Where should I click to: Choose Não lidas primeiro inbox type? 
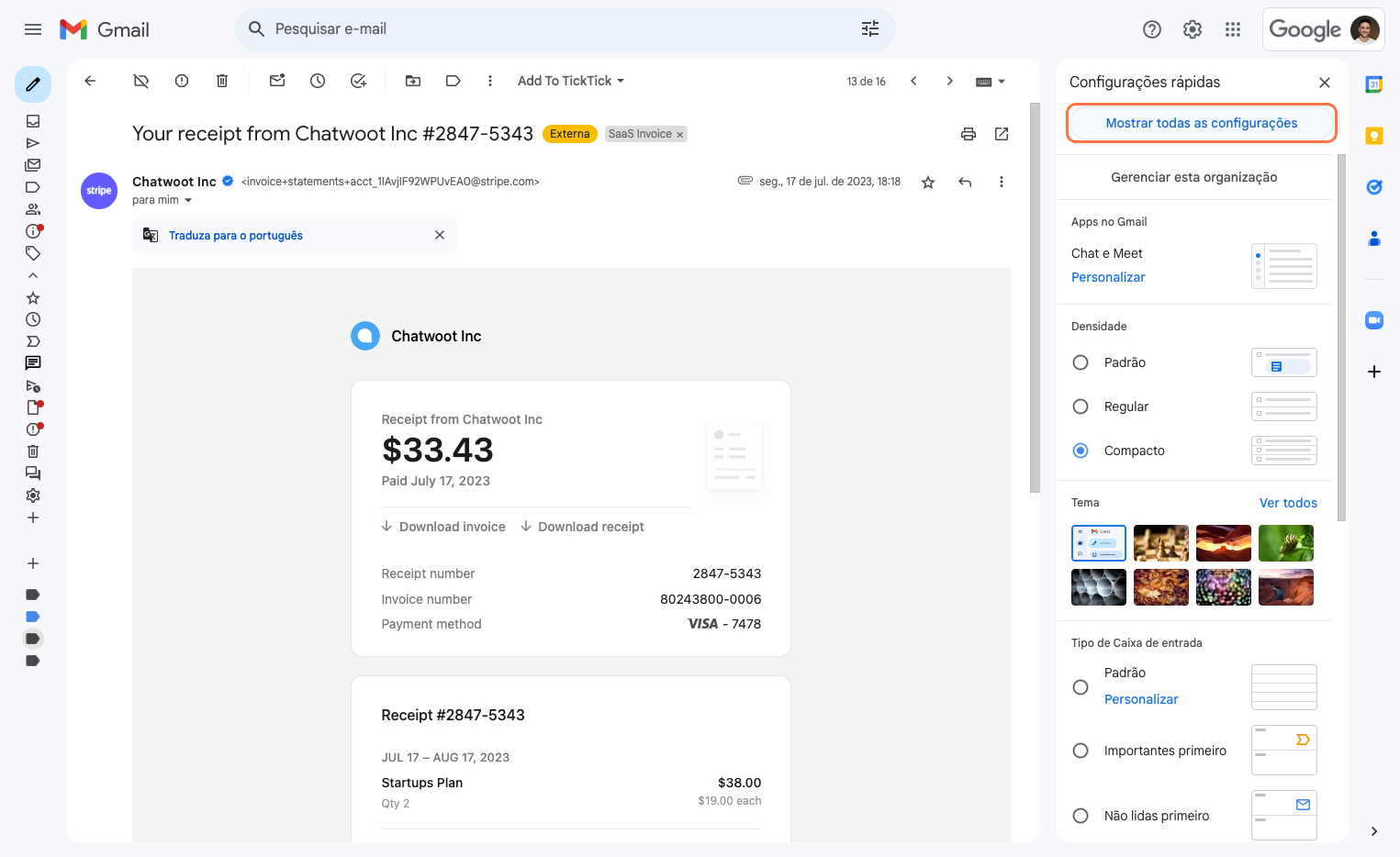click(x=1081, y=816)
